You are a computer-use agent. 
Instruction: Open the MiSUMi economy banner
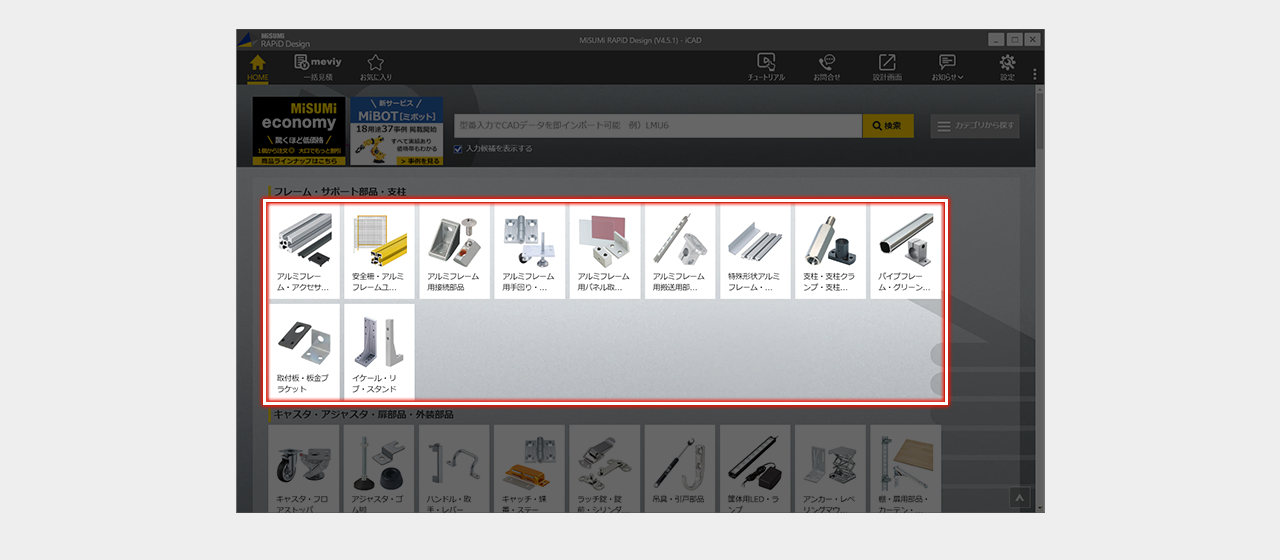click(x=299, y=130)
